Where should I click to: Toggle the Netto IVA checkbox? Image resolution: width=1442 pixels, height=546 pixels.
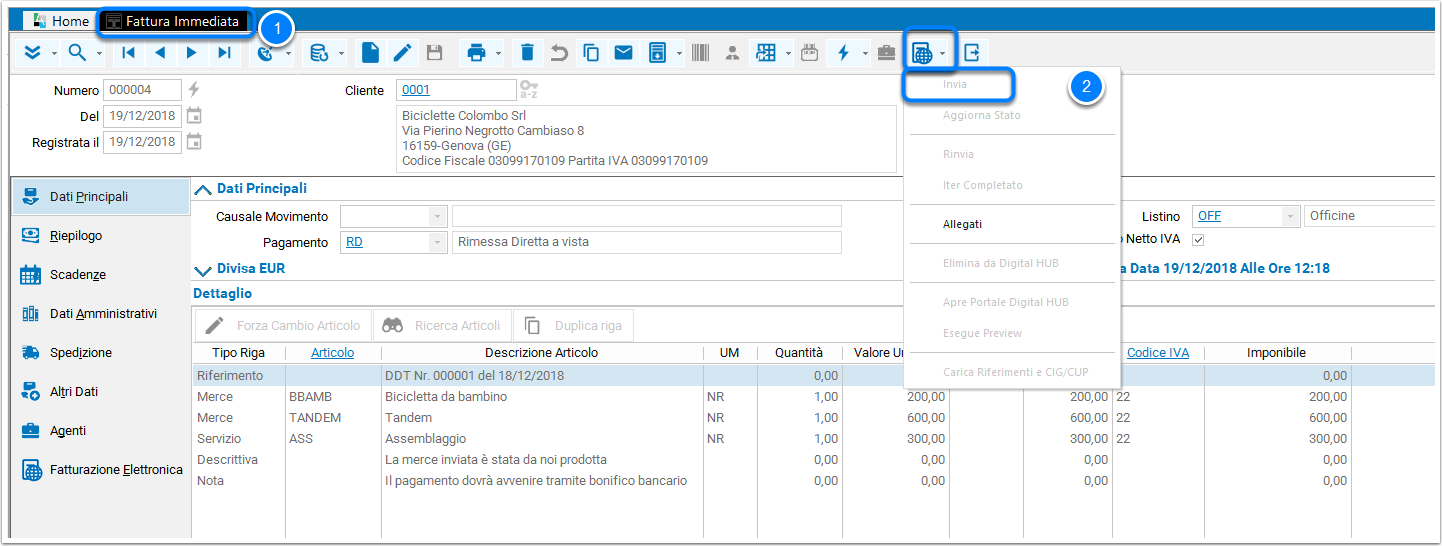[x=1198, y=240]
